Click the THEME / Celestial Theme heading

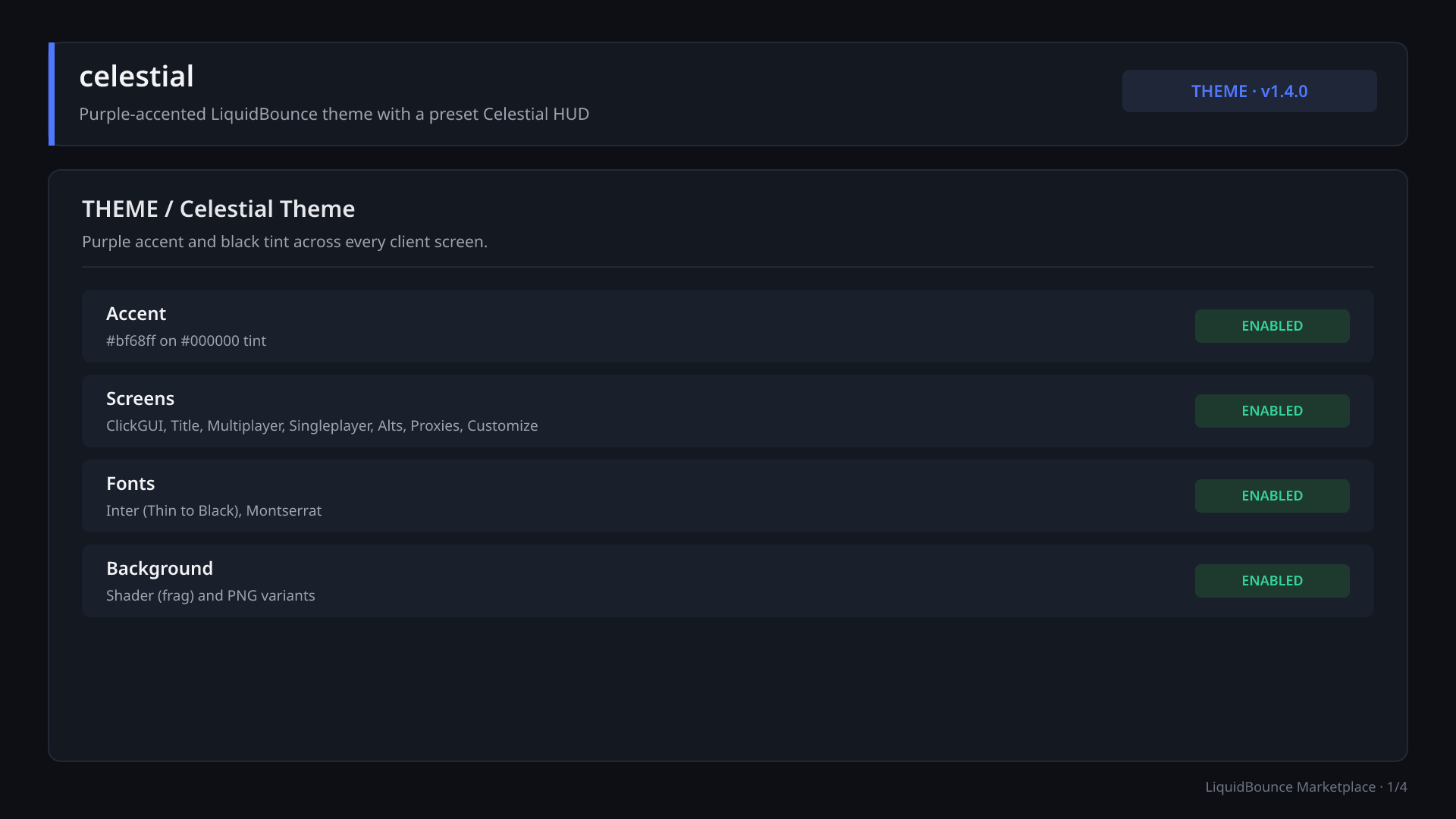[218, 209]
